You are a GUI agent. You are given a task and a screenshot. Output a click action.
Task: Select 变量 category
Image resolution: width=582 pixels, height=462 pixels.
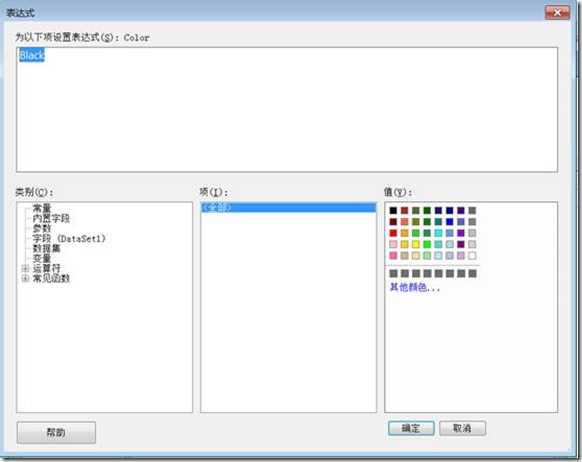coord(42,258)
